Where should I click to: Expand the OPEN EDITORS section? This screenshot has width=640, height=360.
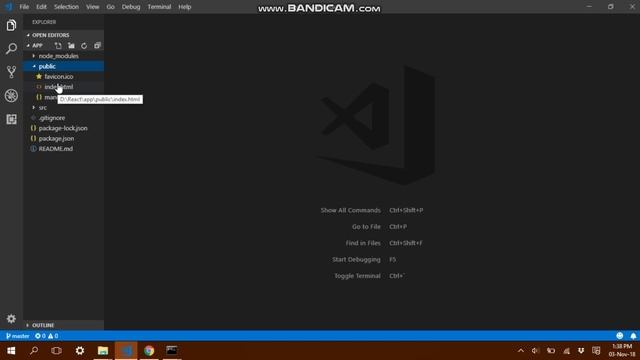(x=63, y=35)
